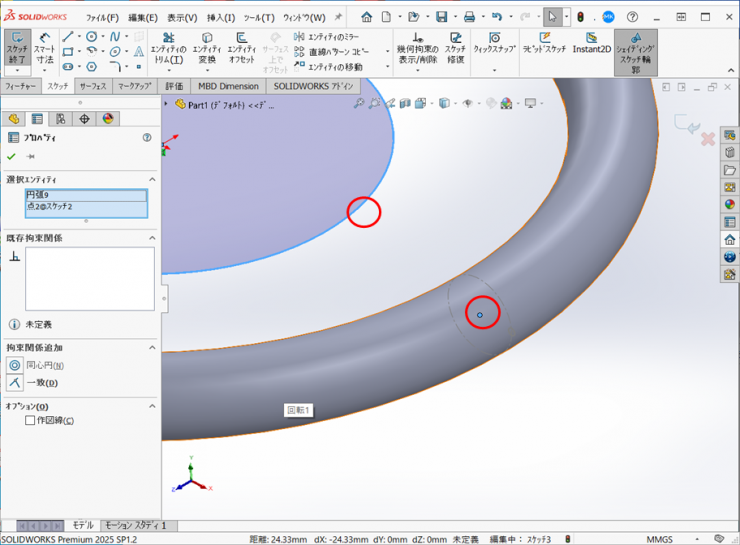Enable the 作図線 checkbox

click(30, 421)
